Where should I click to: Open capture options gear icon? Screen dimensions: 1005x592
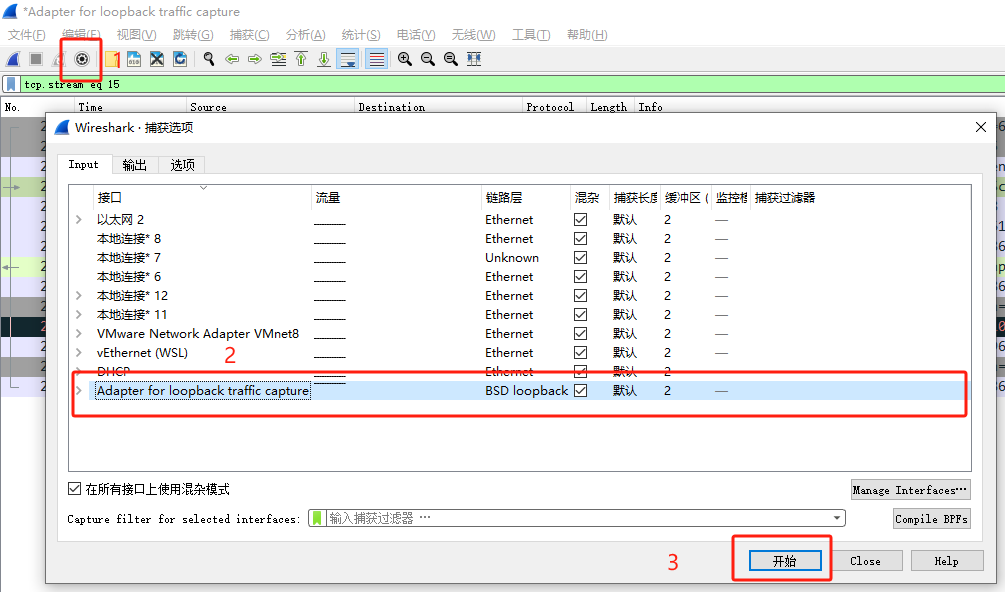click(x=81, y=60)
